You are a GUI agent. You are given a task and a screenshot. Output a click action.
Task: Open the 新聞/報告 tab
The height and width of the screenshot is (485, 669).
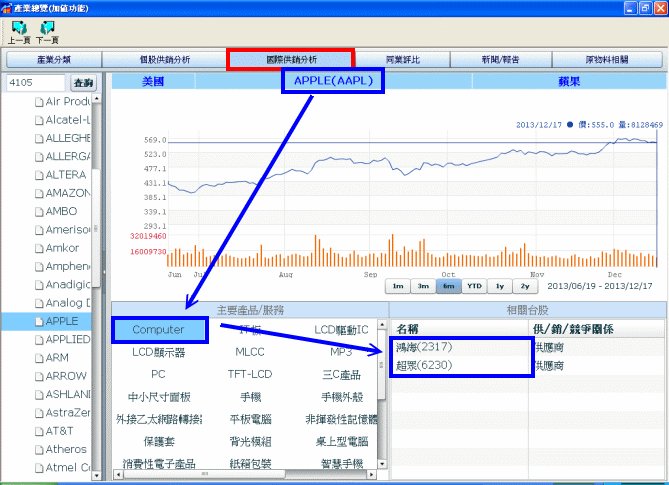tap(501, 60)
